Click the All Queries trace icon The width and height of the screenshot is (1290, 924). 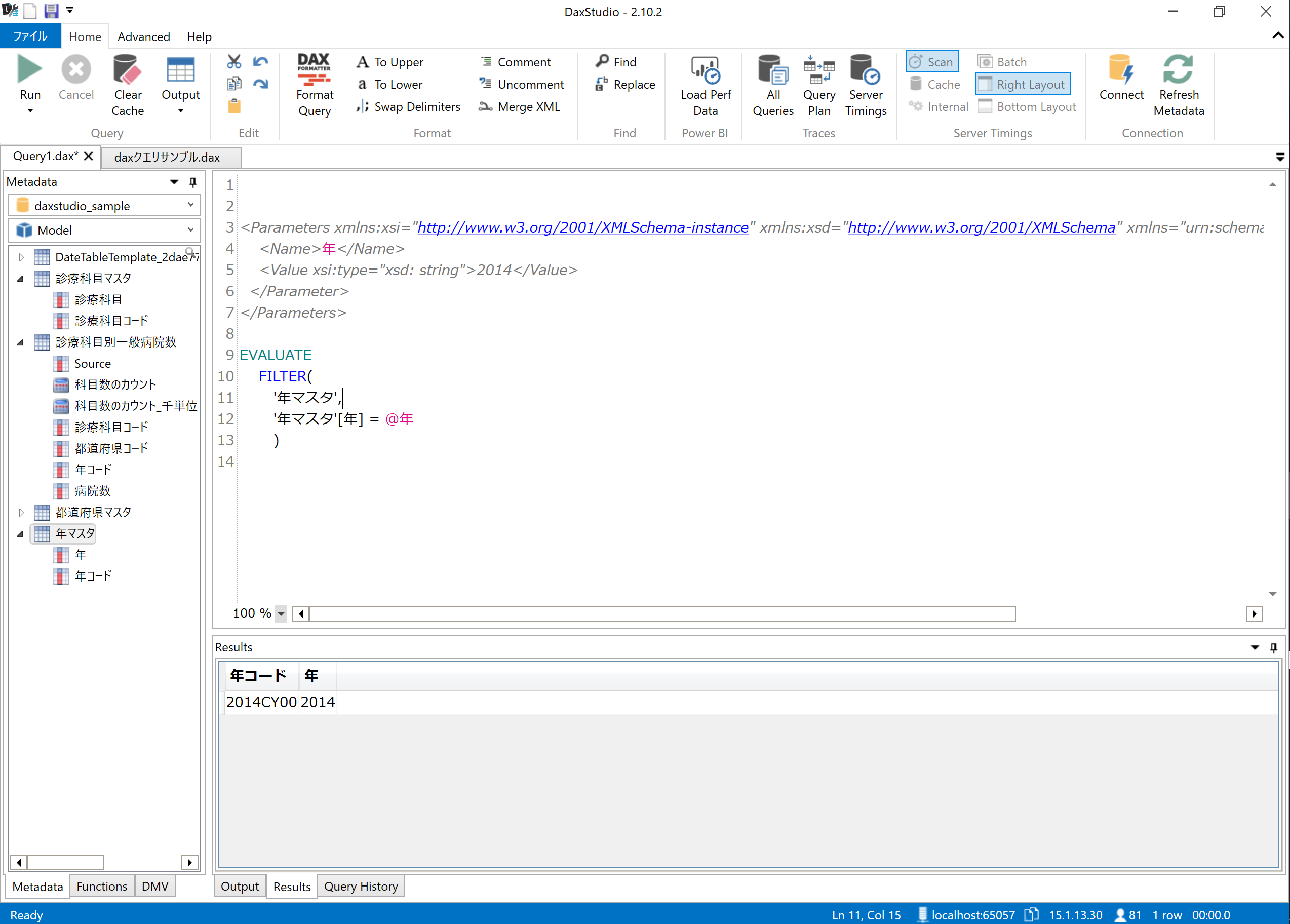coord(772,70)
